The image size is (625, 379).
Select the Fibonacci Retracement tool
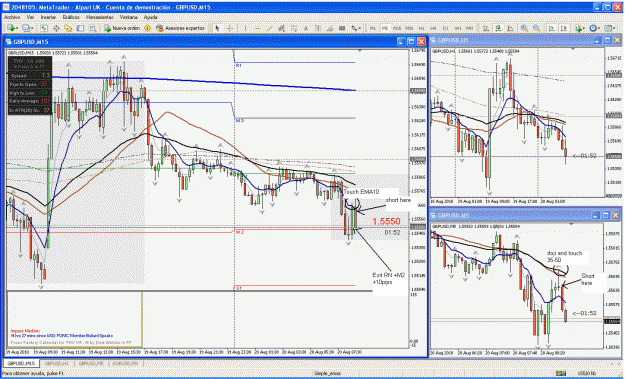pyautogui.click(x=293, y=28)
